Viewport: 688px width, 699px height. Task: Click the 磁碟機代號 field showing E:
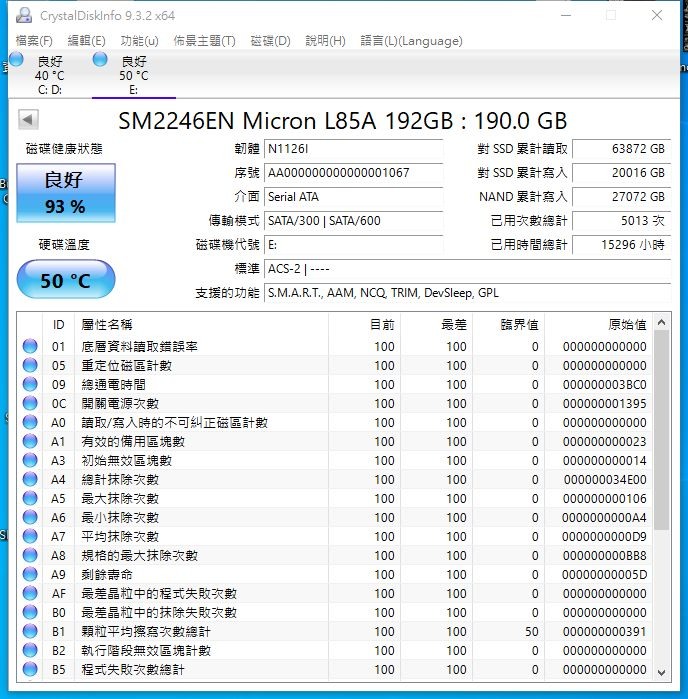(x=354, y=245)
